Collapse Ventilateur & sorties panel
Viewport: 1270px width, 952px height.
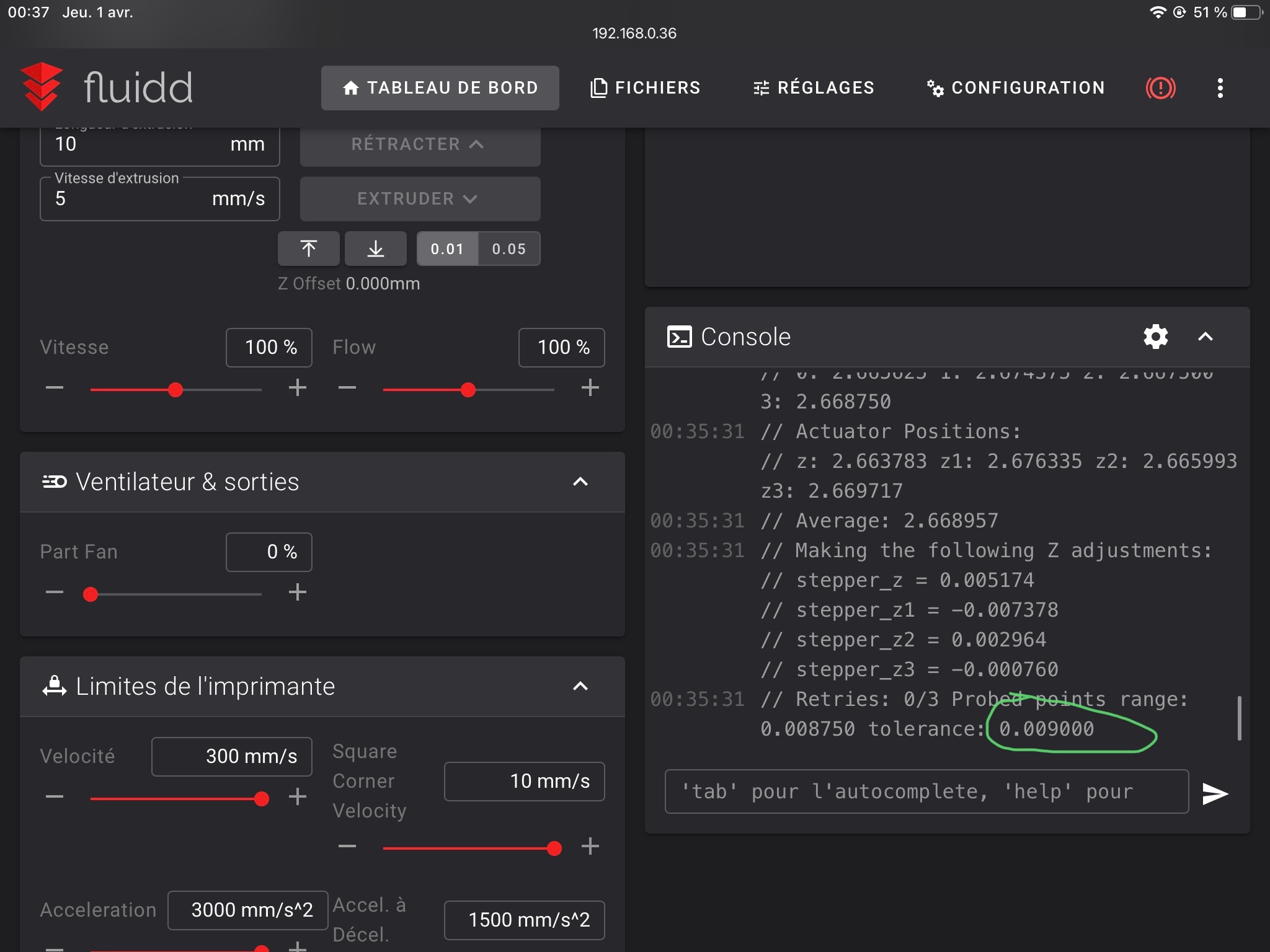580,482
